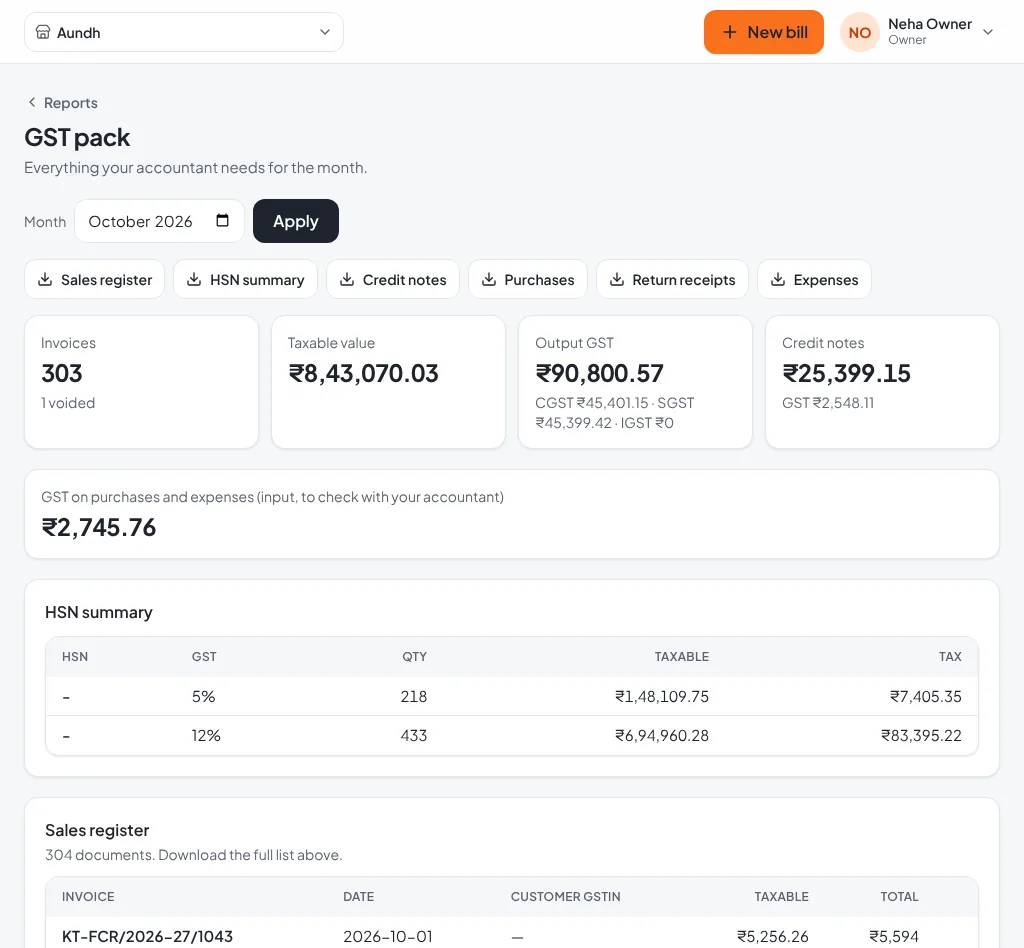Download the Sales register
This screenshot has width=1024, height=948.
(95, 279)
